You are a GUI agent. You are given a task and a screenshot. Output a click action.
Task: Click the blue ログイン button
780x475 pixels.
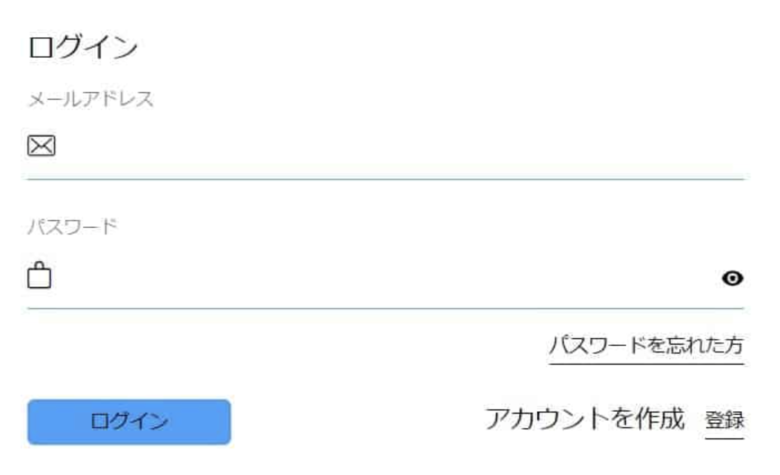click(x=129, y=422)
